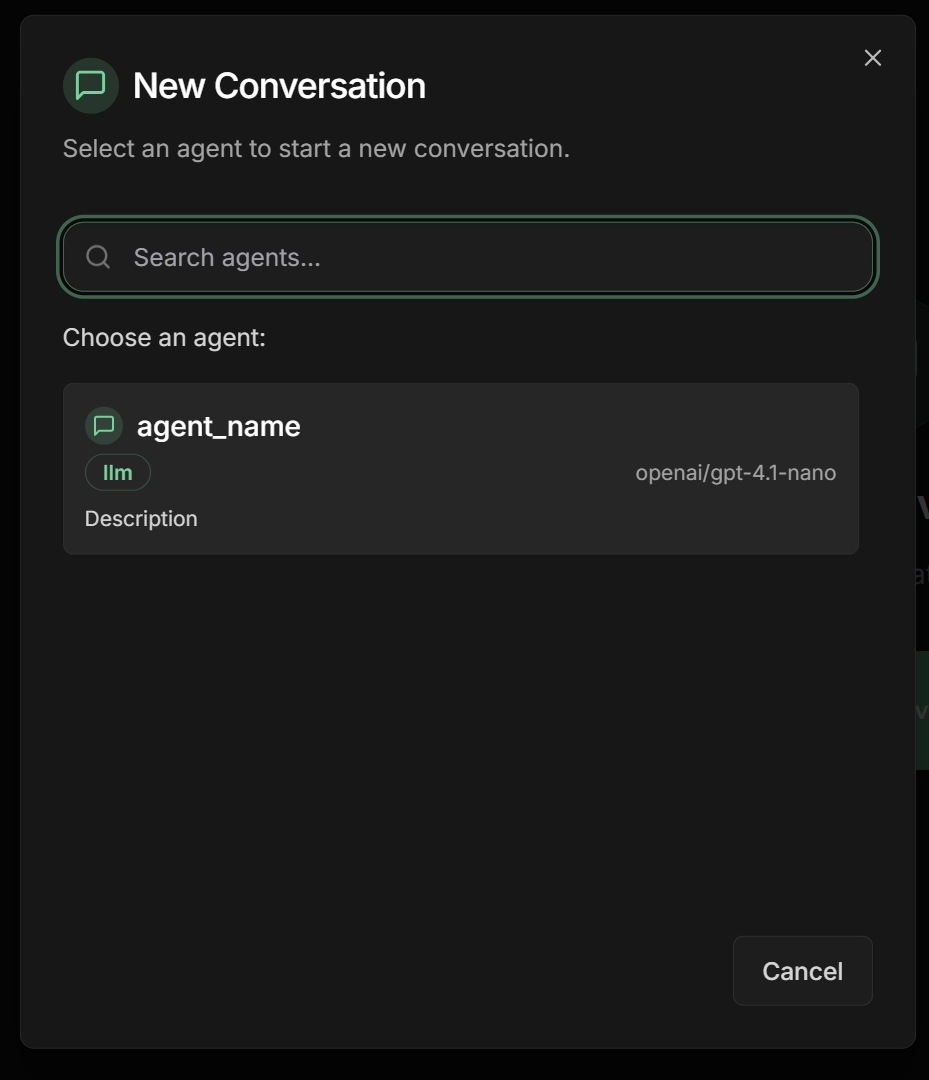
Task: Select the Description label on the agent card
Action: (x=141, y=518)
